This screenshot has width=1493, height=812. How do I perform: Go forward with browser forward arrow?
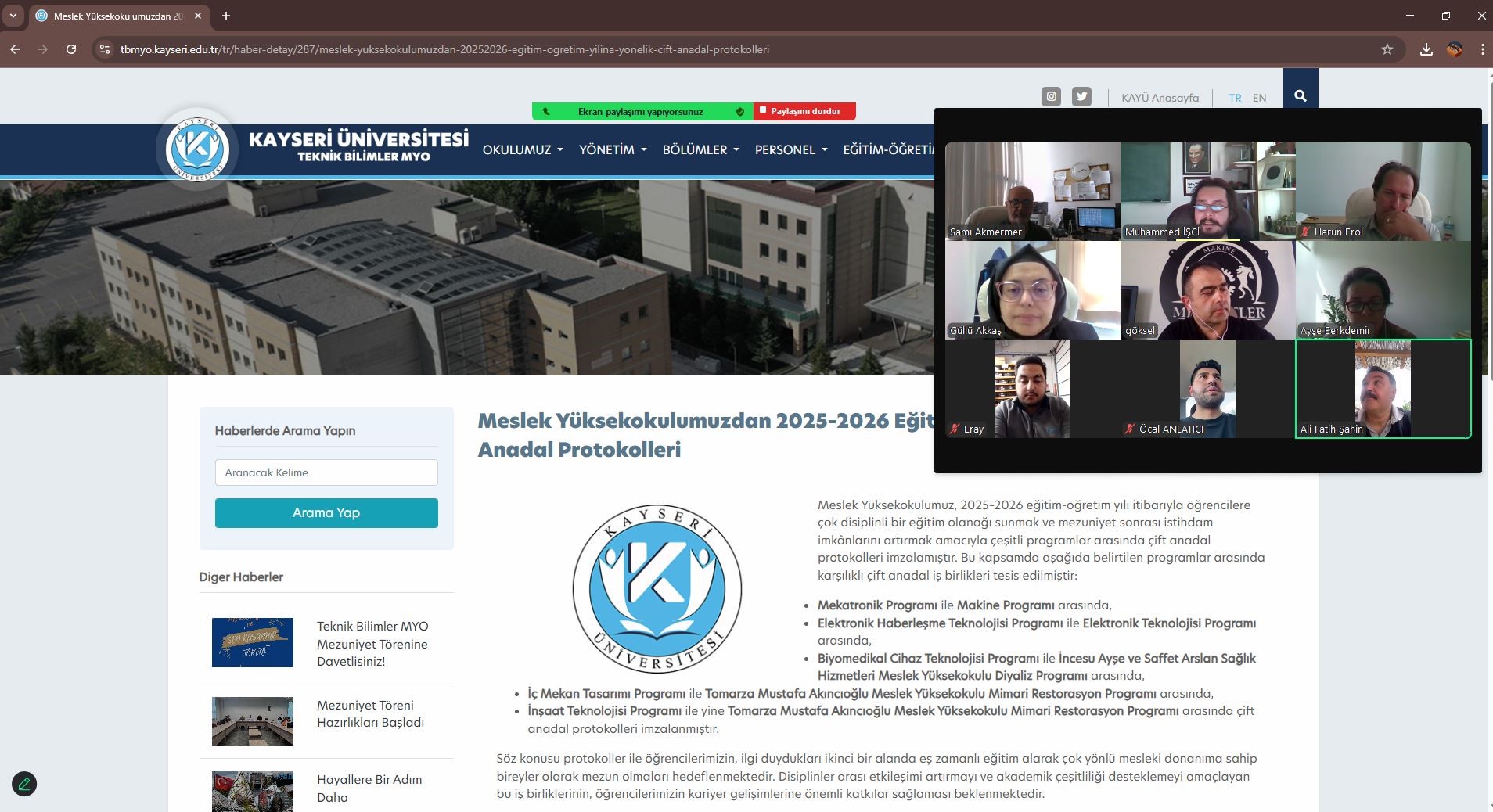point(43,49)
